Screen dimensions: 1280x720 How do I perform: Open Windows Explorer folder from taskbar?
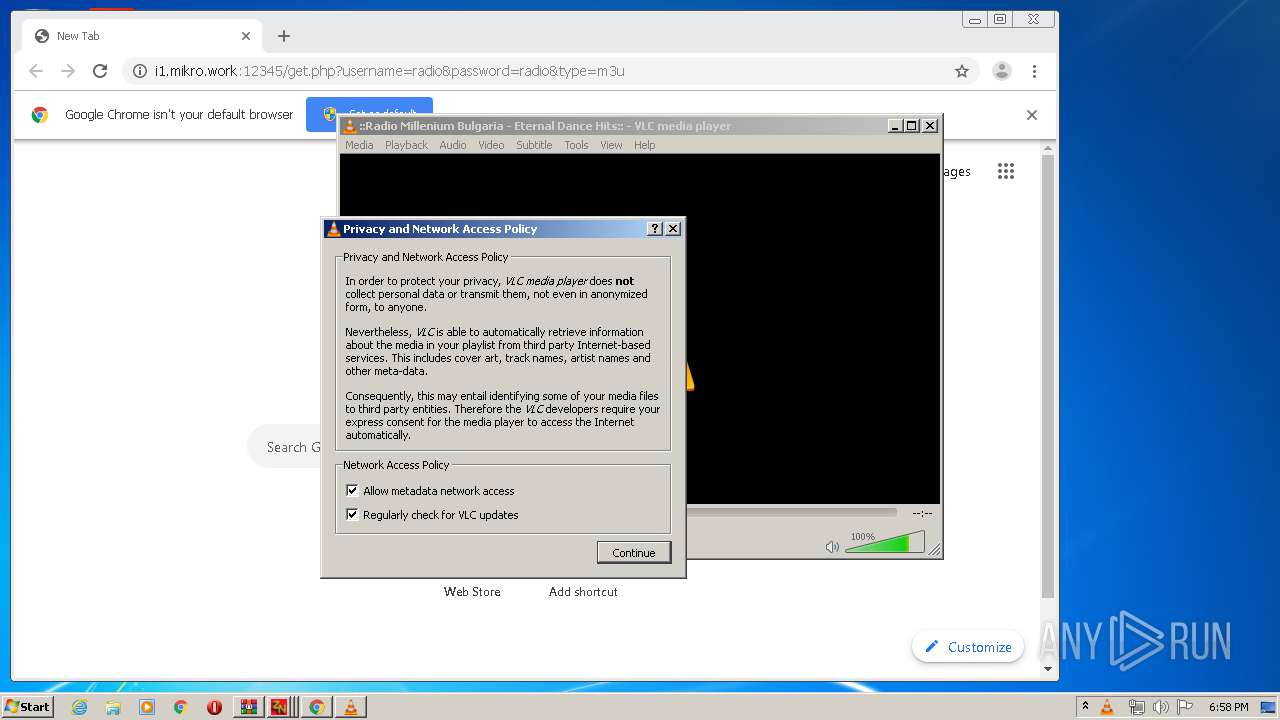coord(113,707)
